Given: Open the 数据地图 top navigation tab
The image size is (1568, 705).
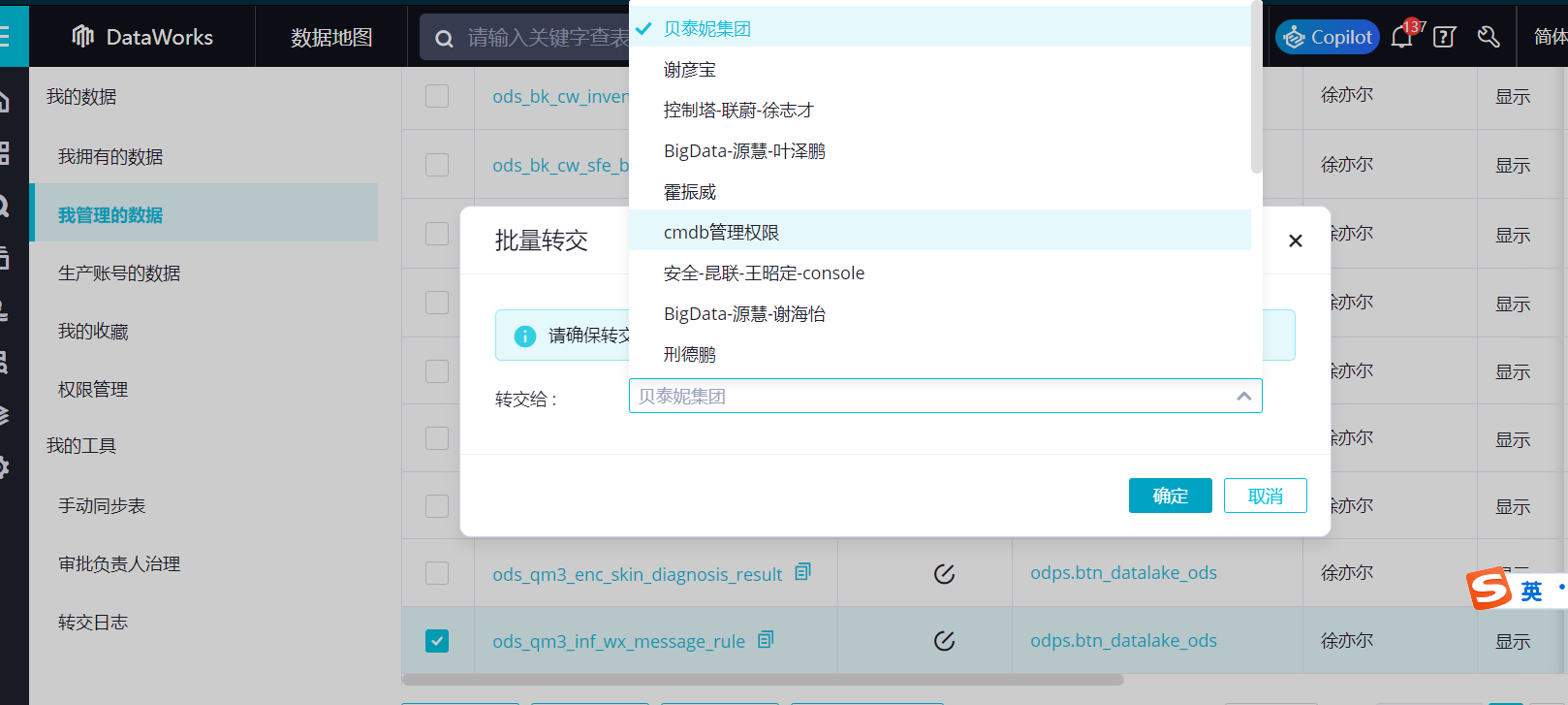Looking at the screenshot, I should tap(331, 37).
